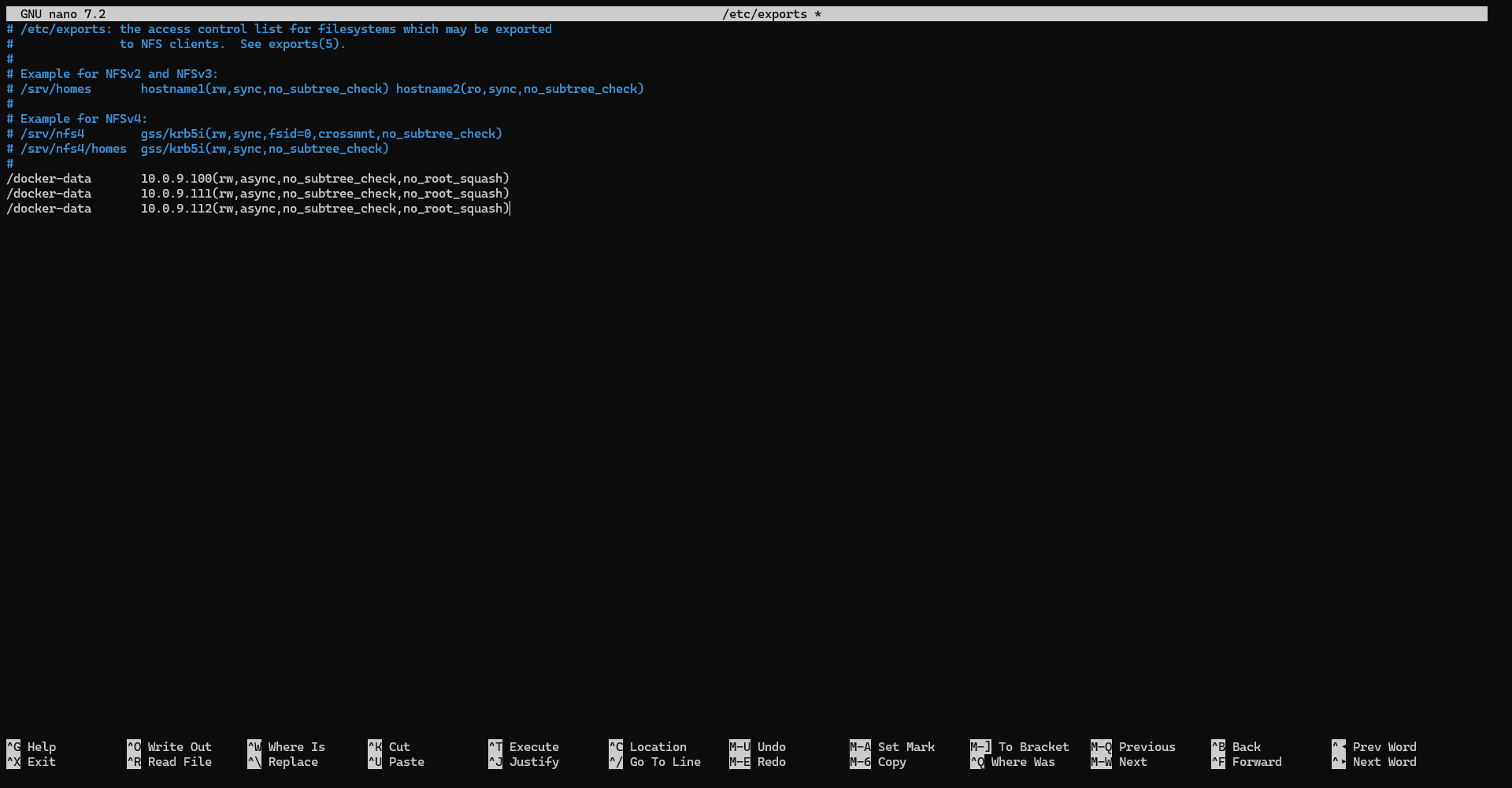Click the /etc/exports filename in title bar
Image resolution: width=1512 pixels, height=788 pixels.
765,14
